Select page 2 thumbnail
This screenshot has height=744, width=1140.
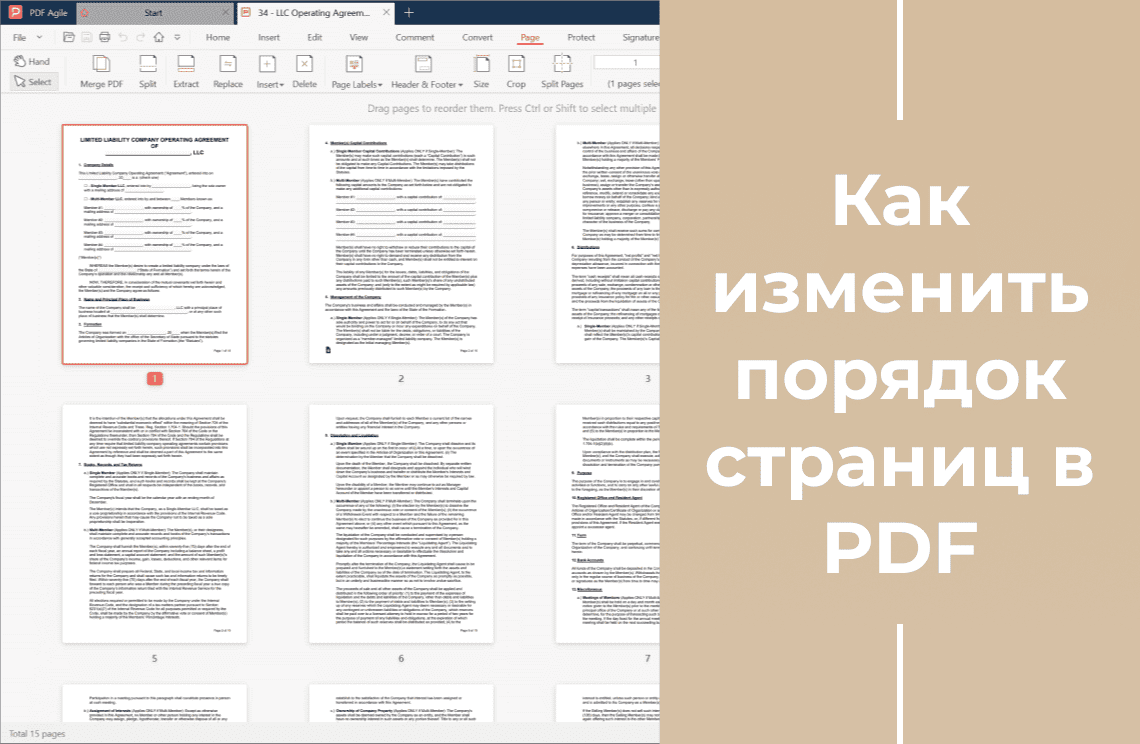click(400, 244)
